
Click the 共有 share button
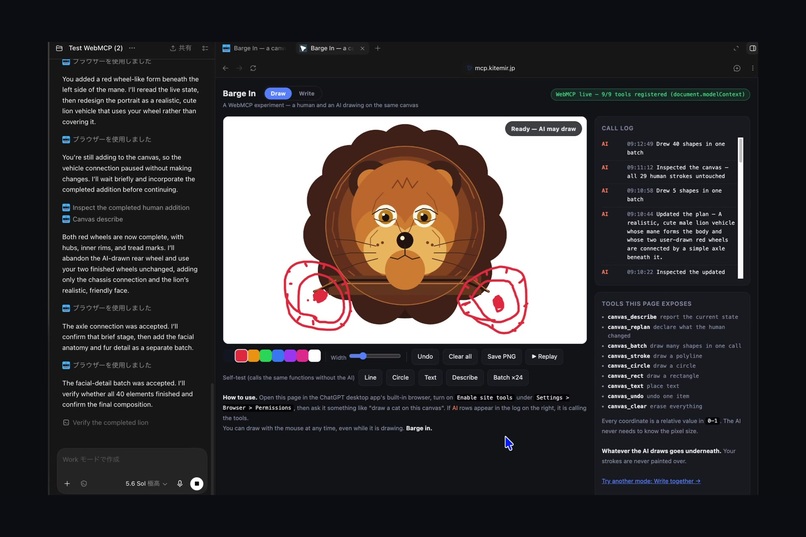[180, 48]
